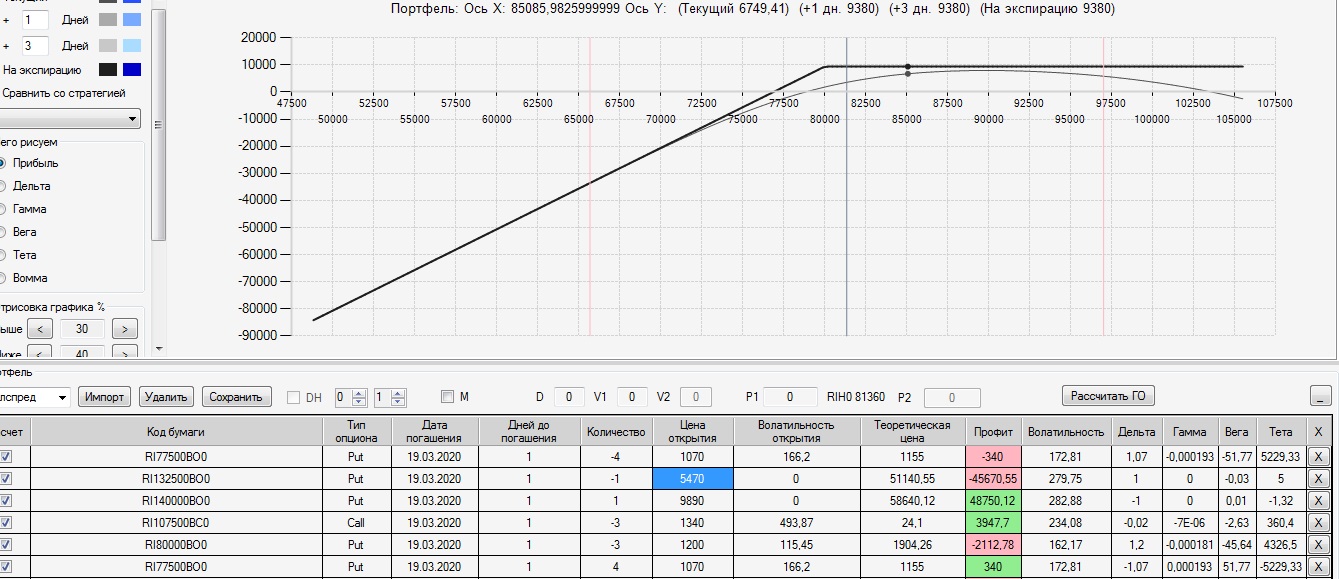Delete the RI80000BO0 row with the X button
1339x579 pixels.
1318,545
